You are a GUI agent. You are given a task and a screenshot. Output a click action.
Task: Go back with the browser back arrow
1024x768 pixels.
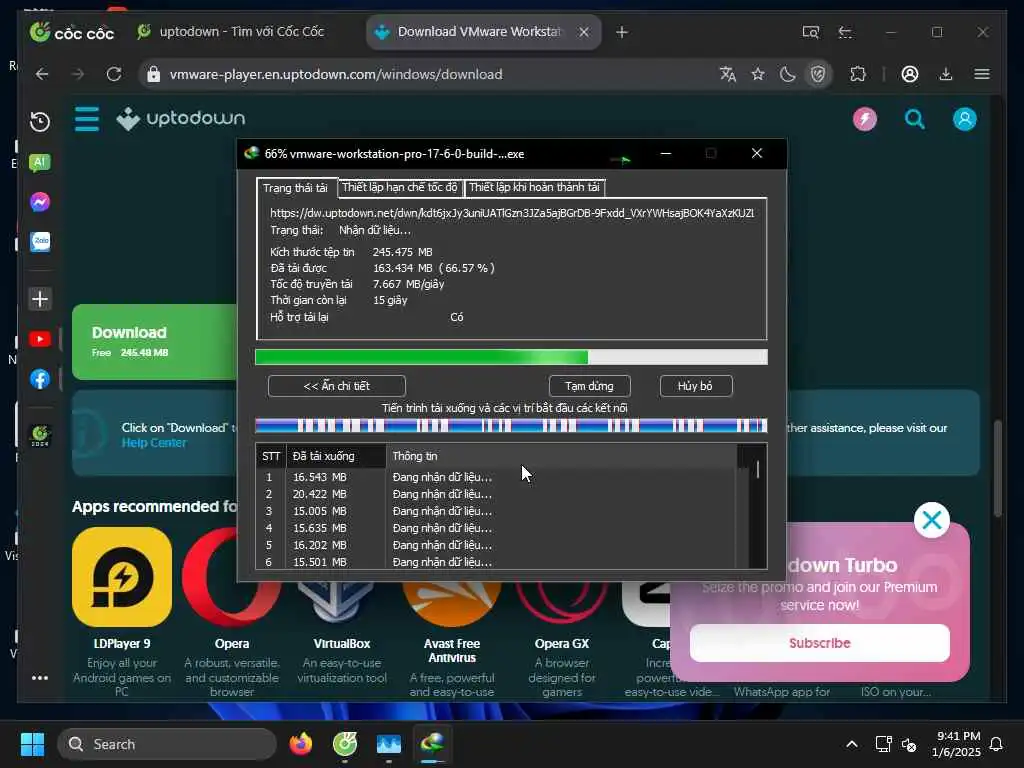[42, 74]
